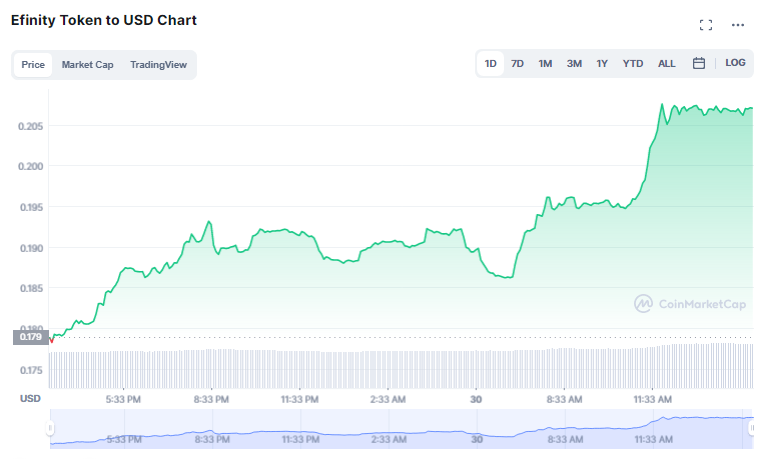Click the 11:33 AM main axis label
Image resolution: width=766 pixels, height=459 pixels.
tap(653, 399)
